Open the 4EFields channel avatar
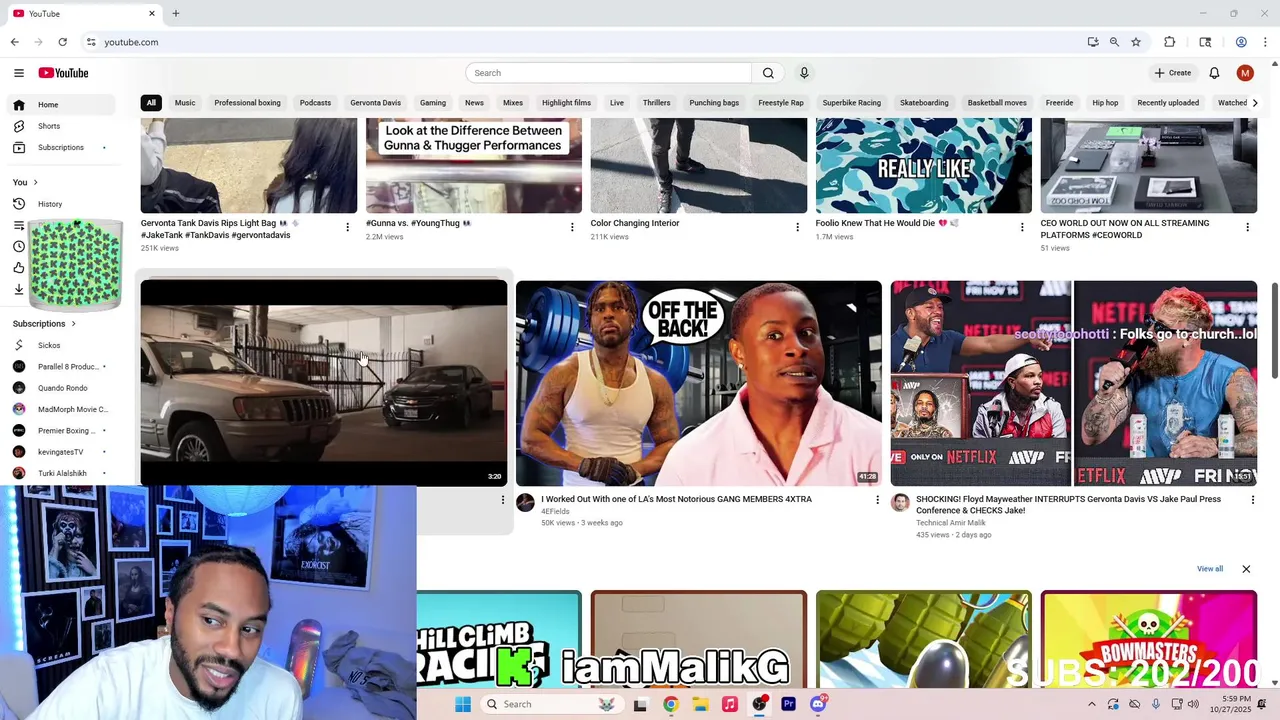1280x720 pixels. tap(525, 503)
